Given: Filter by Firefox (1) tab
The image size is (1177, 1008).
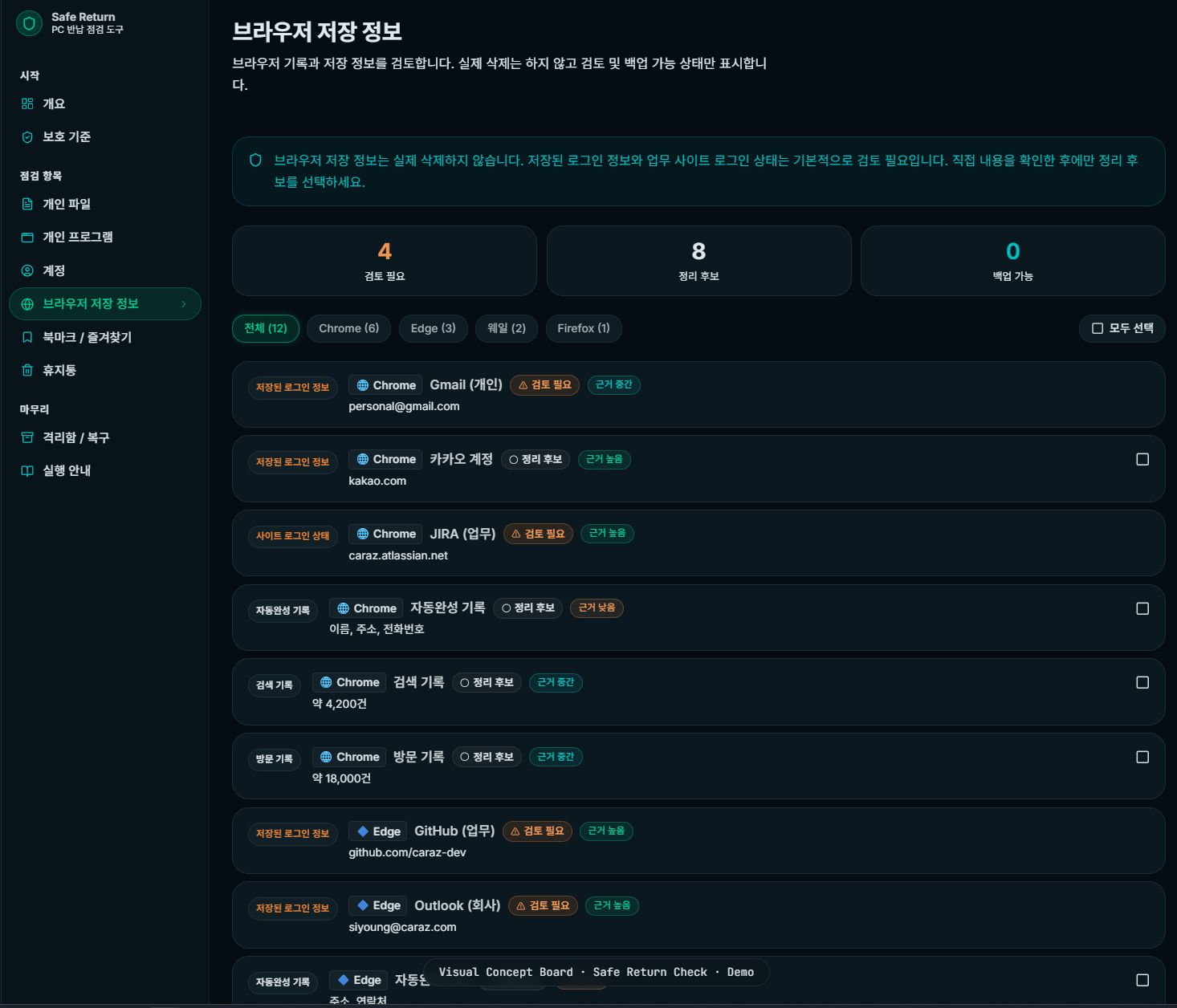Looking at the screenshot, I should [x=583, y=328].
